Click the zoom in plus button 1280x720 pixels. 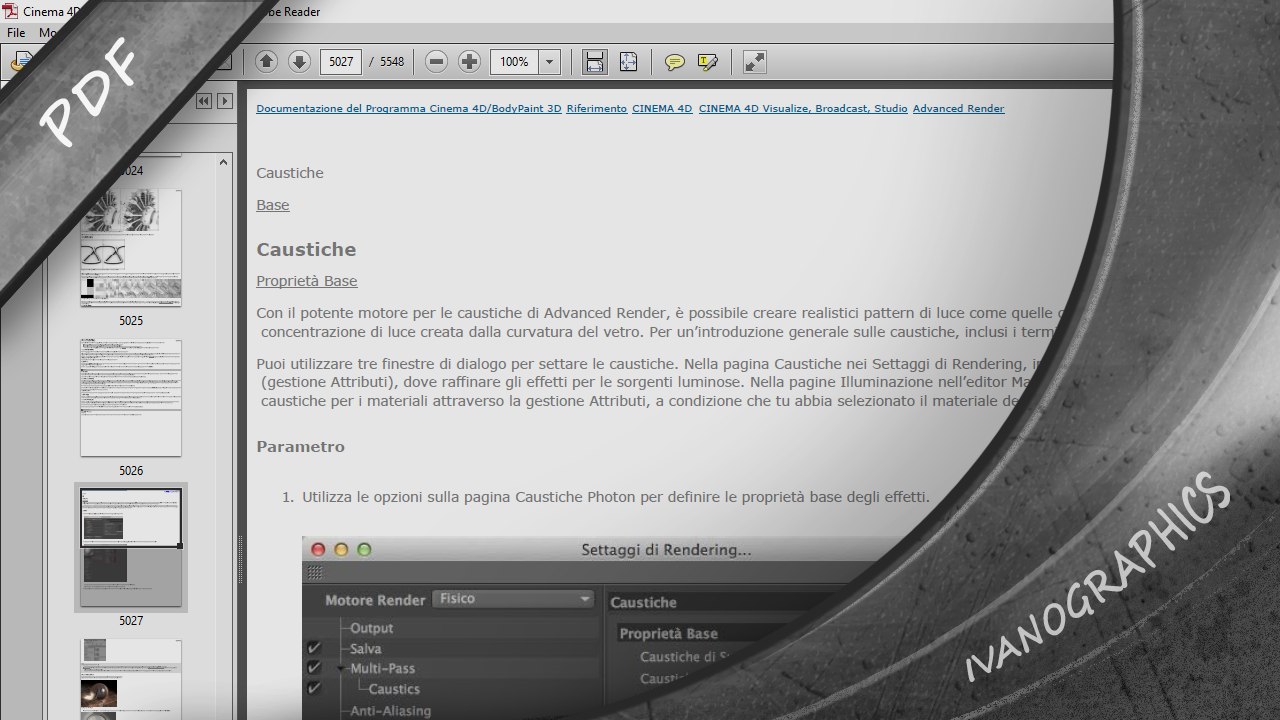click(x=469, y=62)
